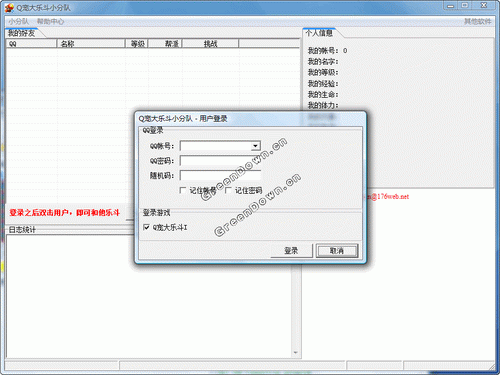Open the 帮助中心 menu
500x375 pixels.
coord(50,22)
